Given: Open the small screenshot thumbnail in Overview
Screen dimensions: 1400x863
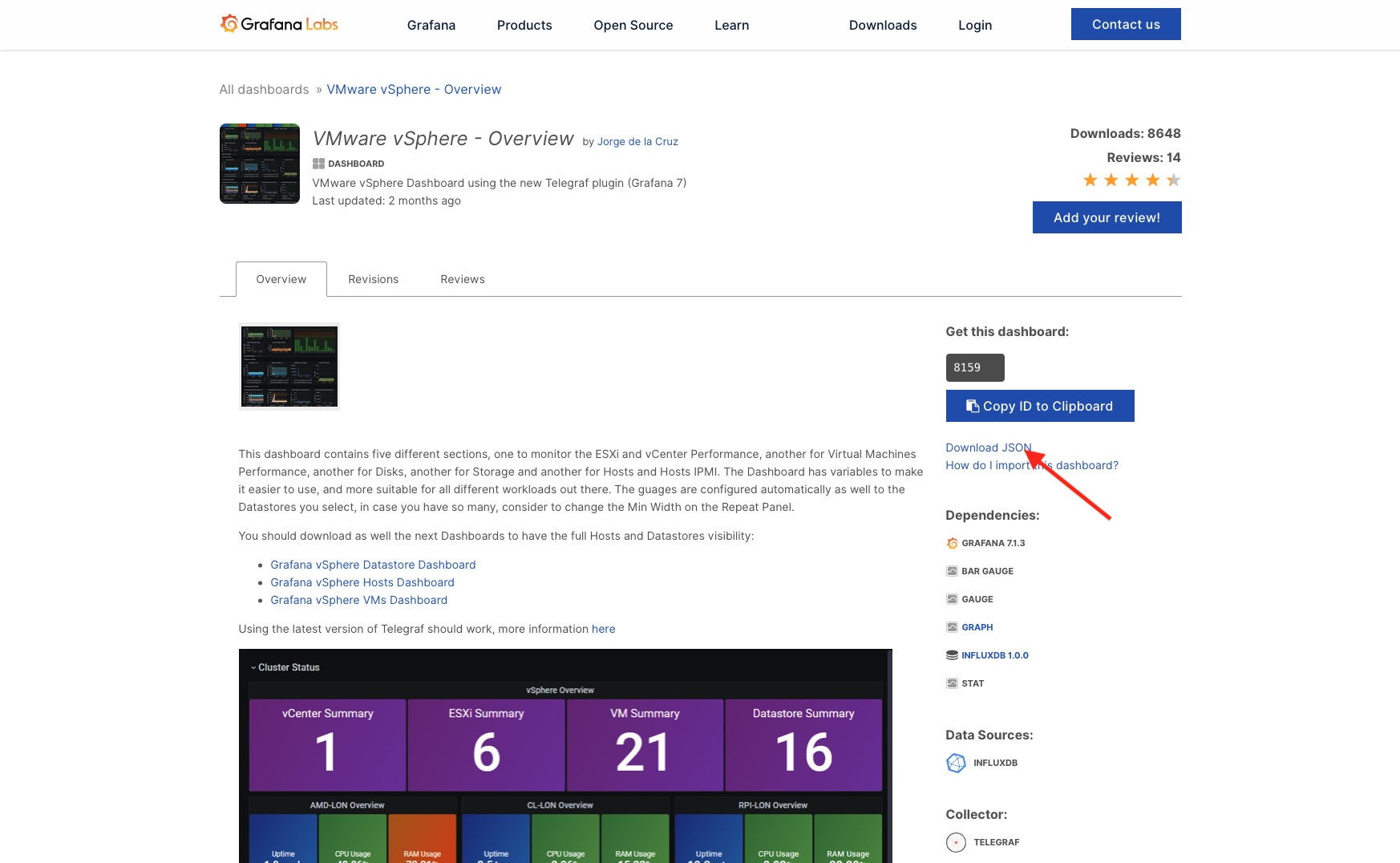Looking at the screenshot, I should coord(289,367).
